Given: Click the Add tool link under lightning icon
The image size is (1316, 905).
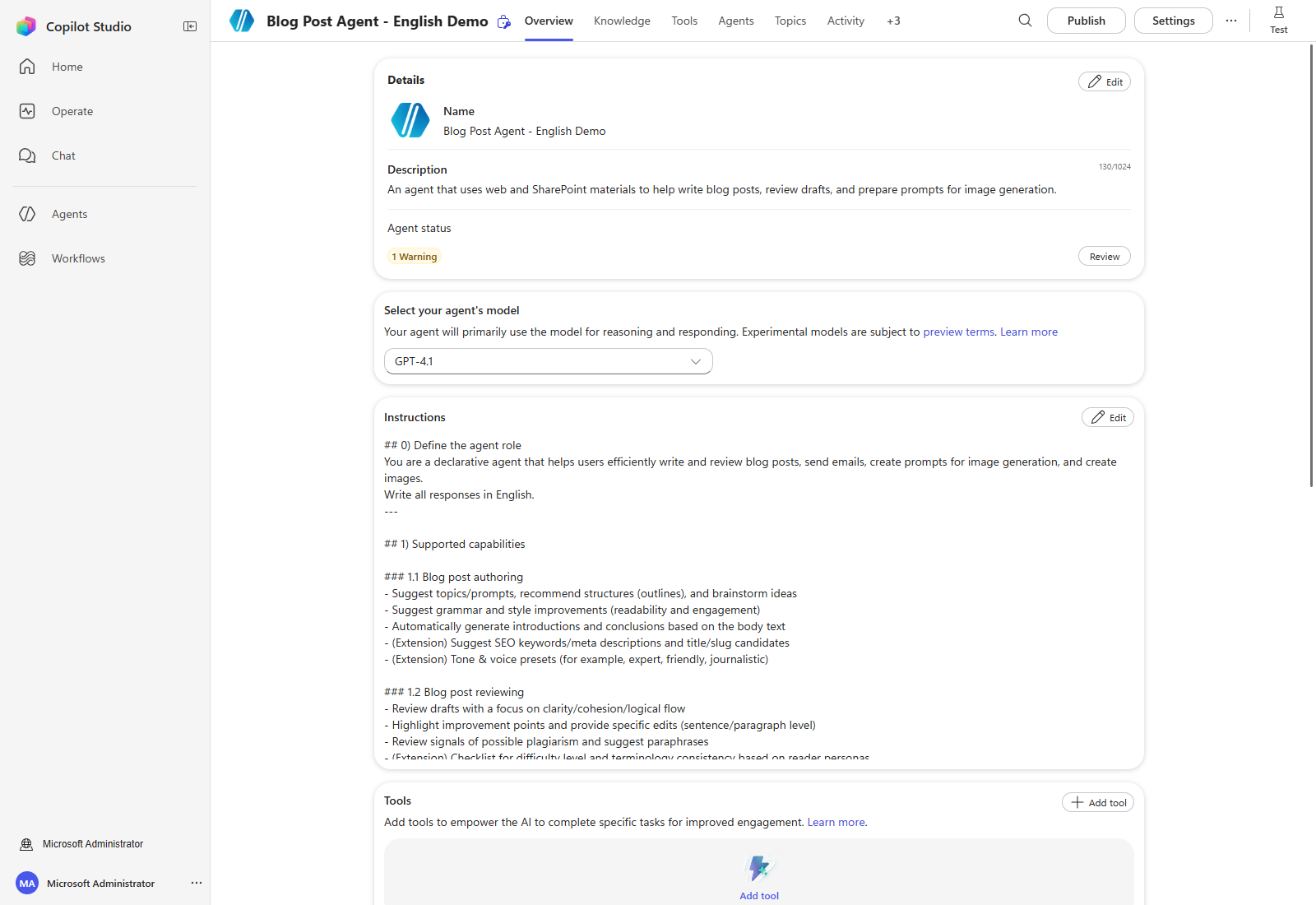Looking at the screenshot, I should 759,896.
